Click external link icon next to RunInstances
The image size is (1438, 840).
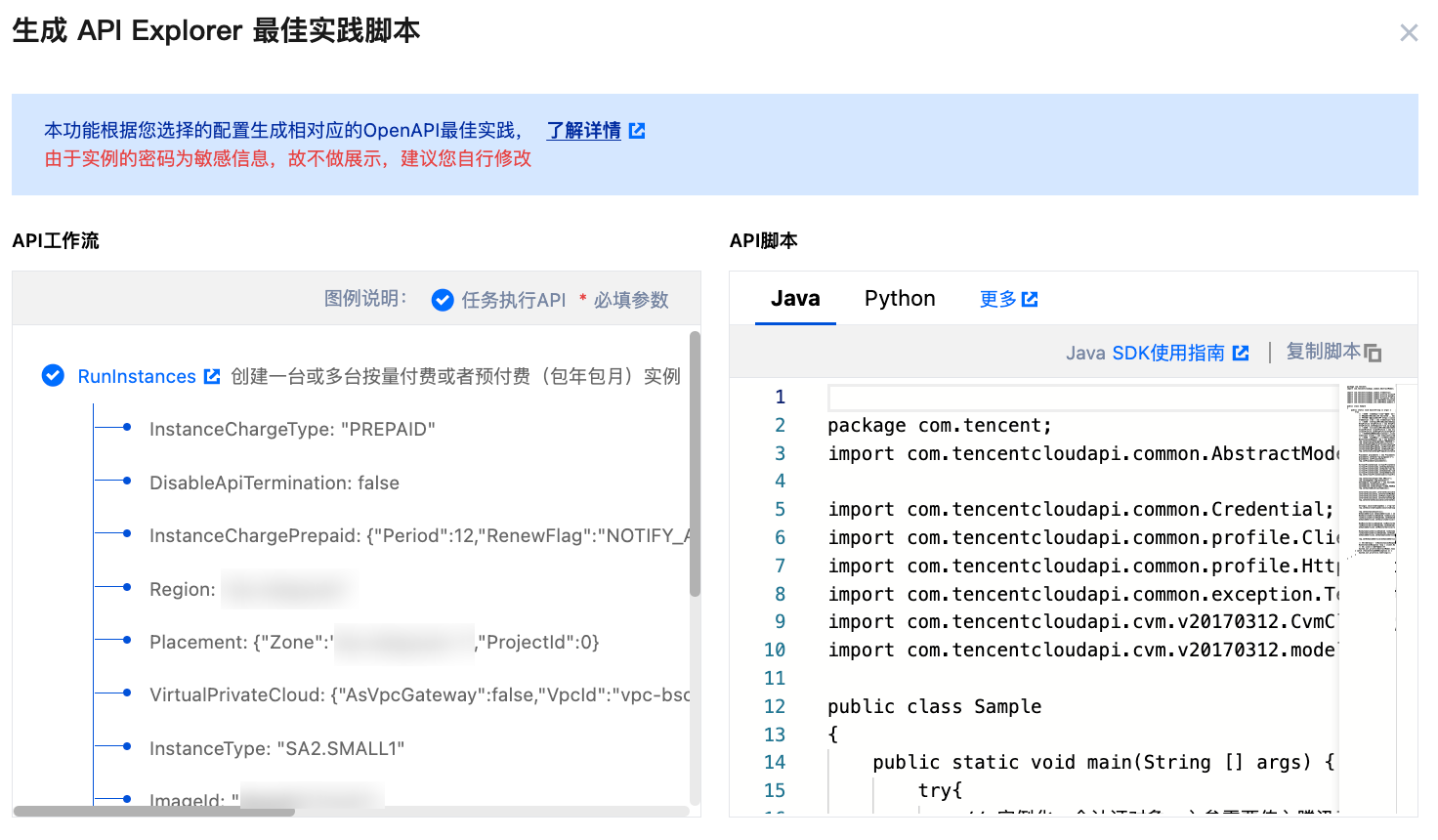point(213,375)
